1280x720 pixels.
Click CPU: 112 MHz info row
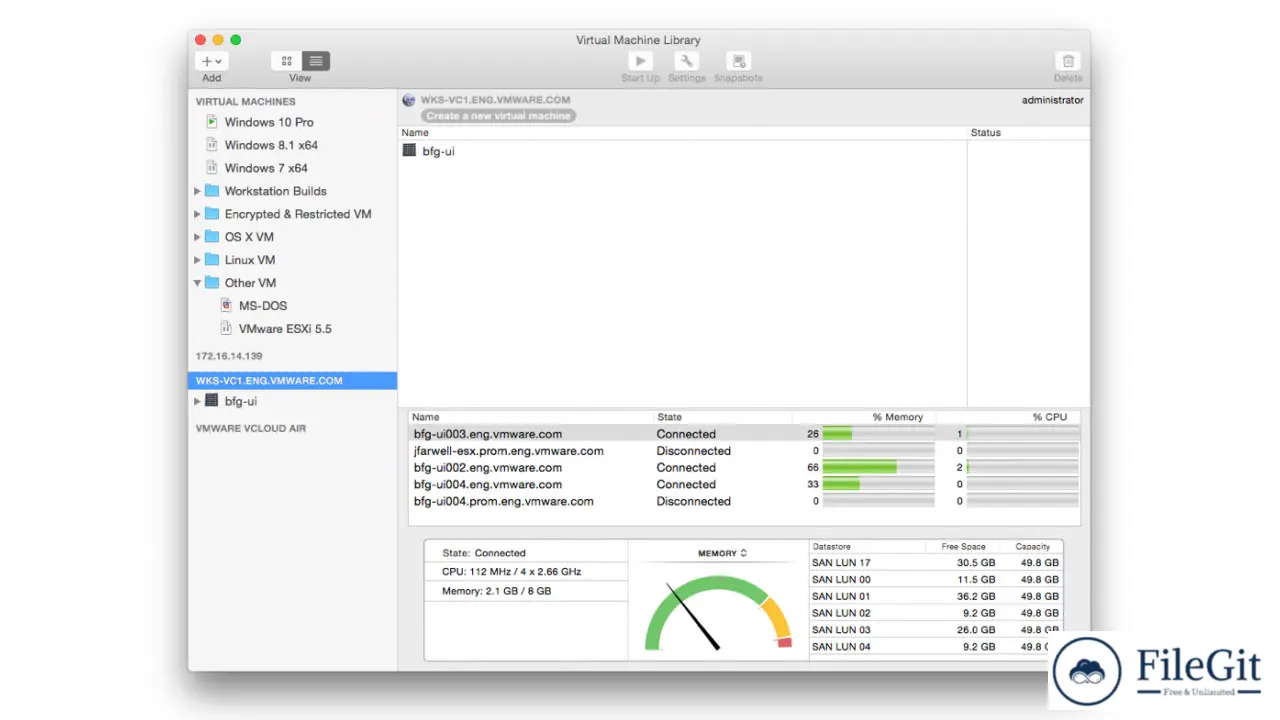click(x=527, y=572)
